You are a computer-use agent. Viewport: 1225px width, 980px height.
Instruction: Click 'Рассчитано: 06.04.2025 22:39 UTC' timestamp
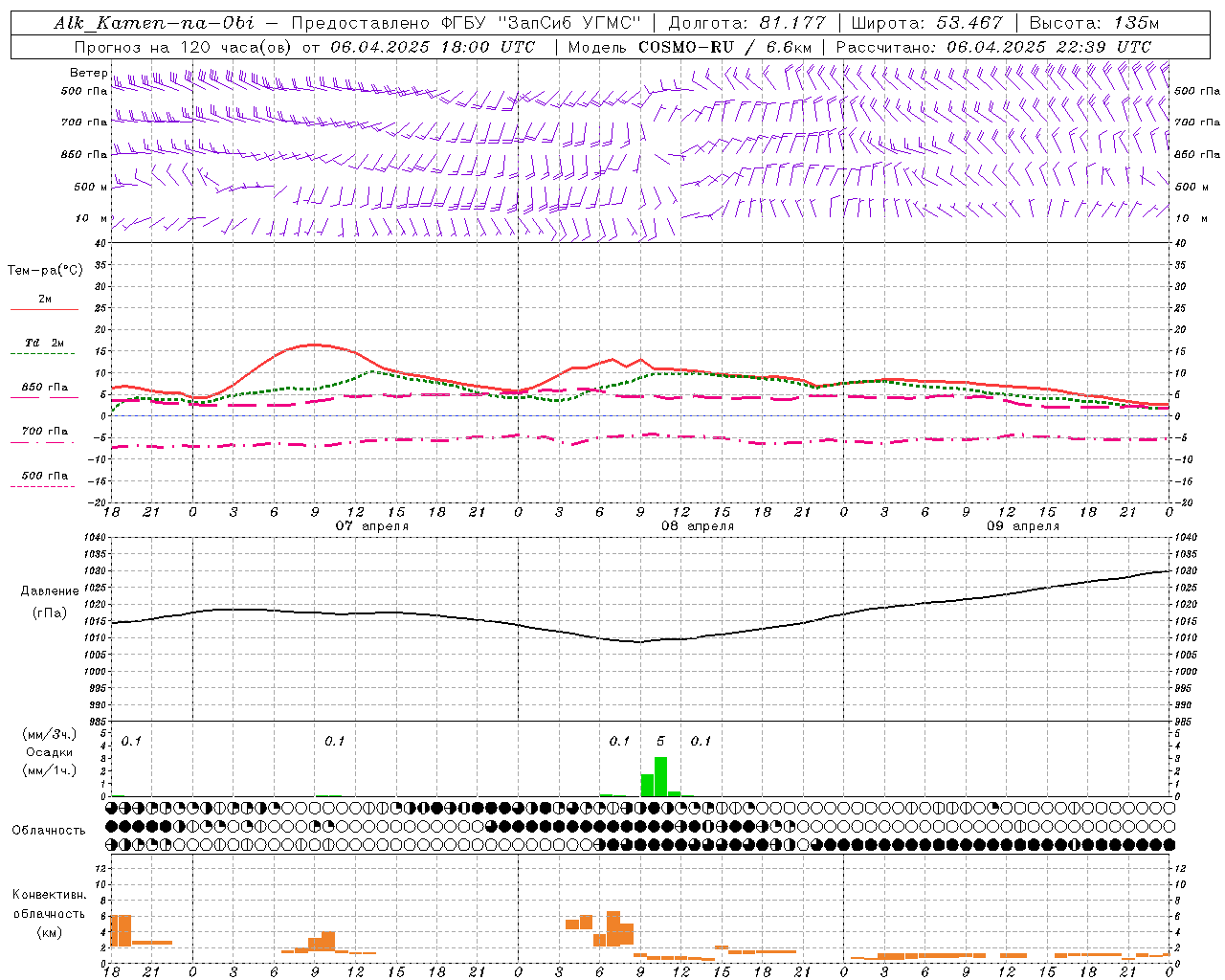click(993, 47)
